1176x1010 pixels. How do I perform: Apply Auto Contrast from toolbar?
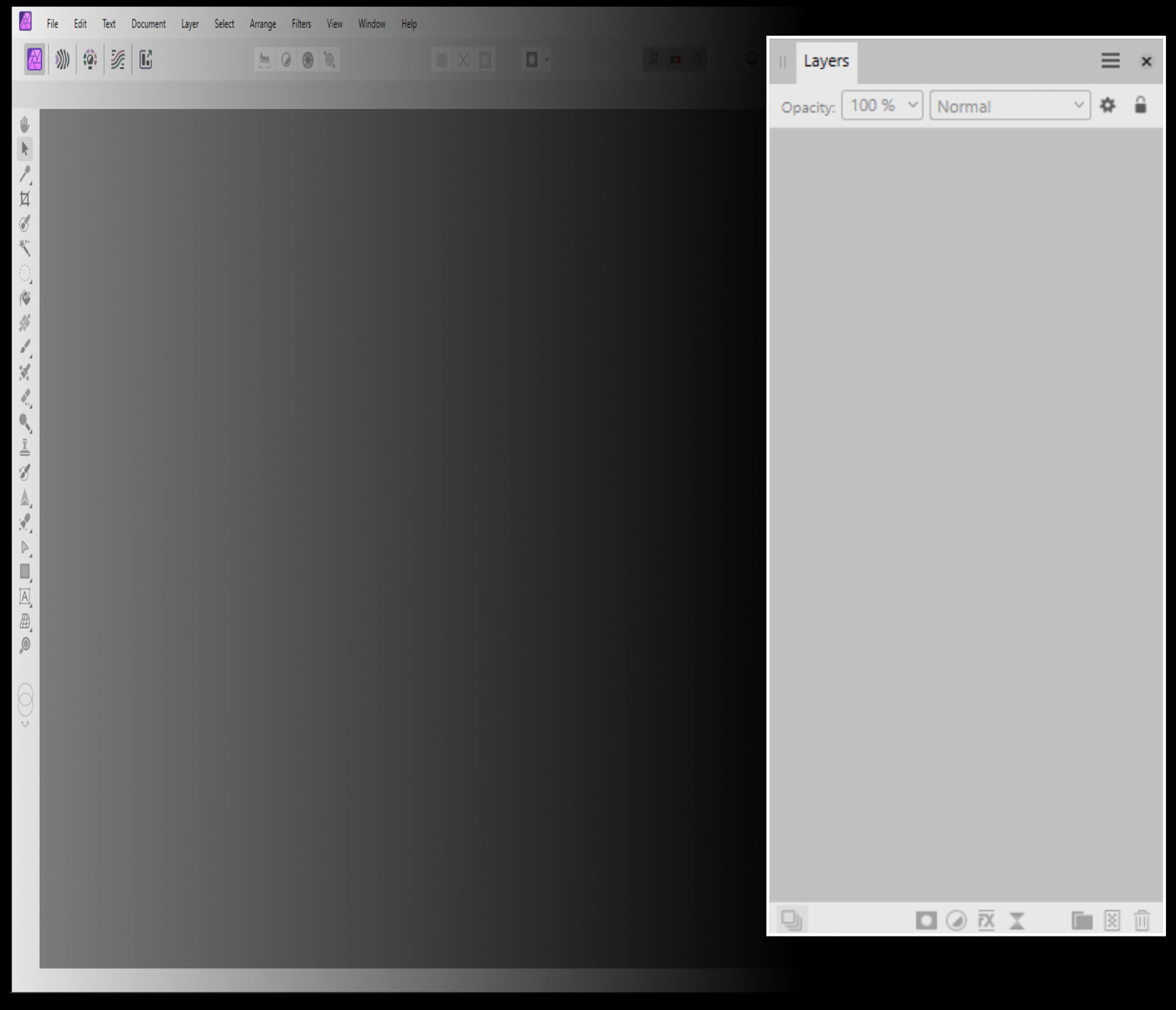tap(286, 60)
